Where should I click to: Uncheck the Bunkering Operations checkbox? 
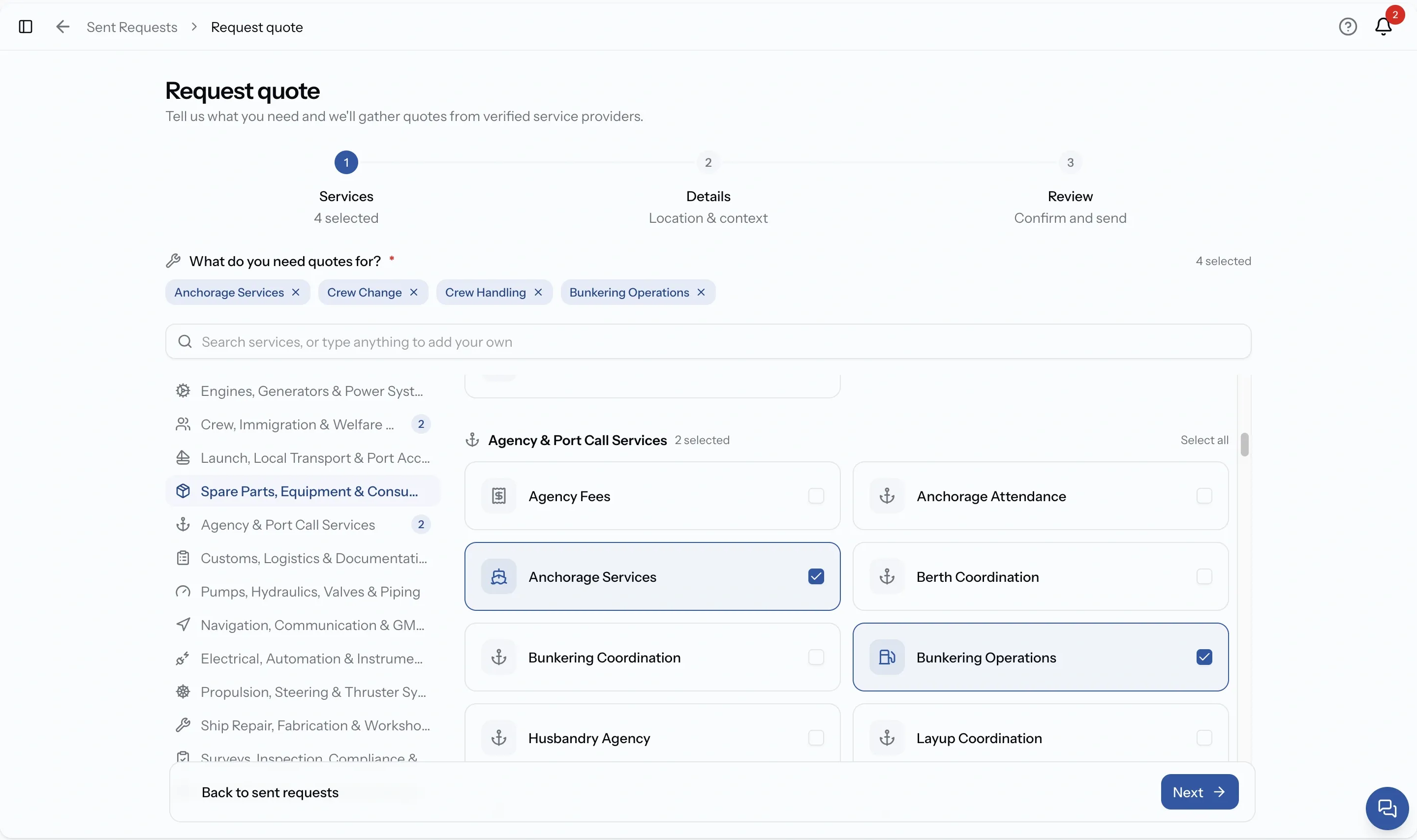[x=1204, y=657]
